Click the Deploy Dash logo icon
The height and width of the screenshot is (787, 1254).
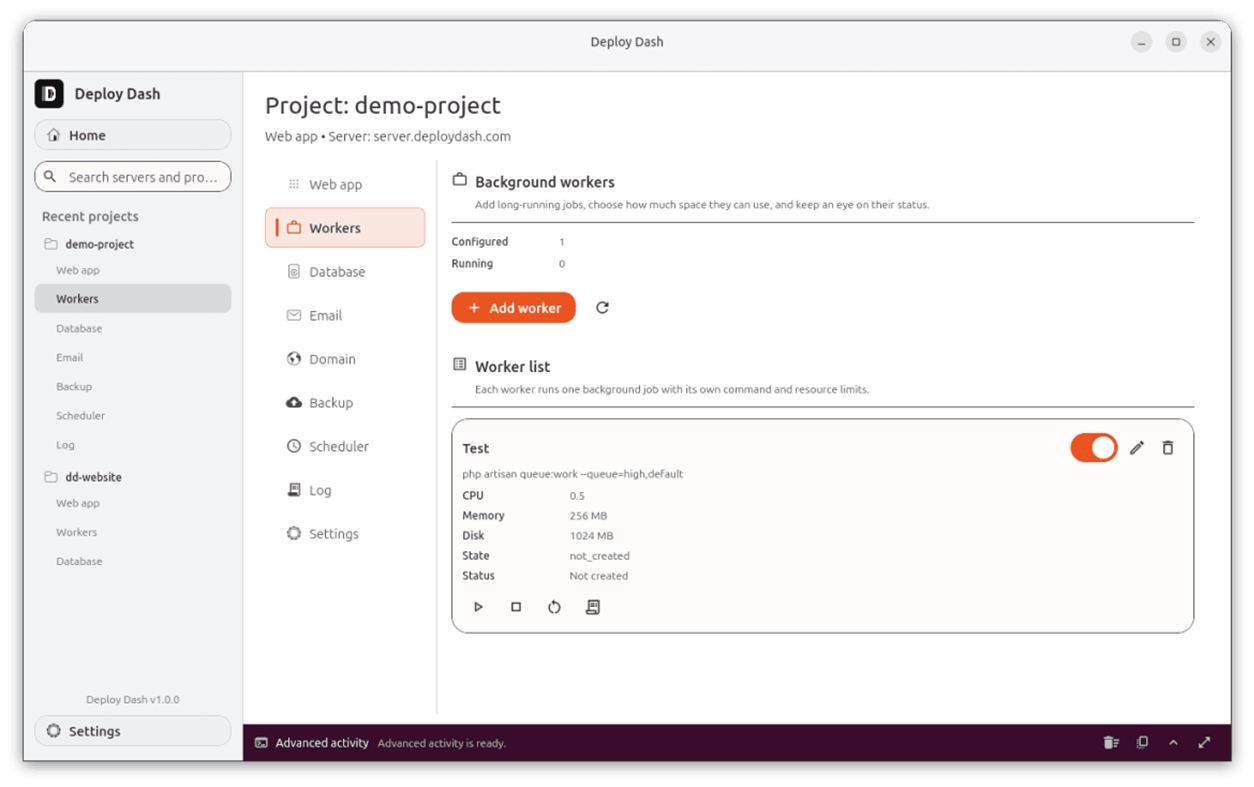[49, 93]
